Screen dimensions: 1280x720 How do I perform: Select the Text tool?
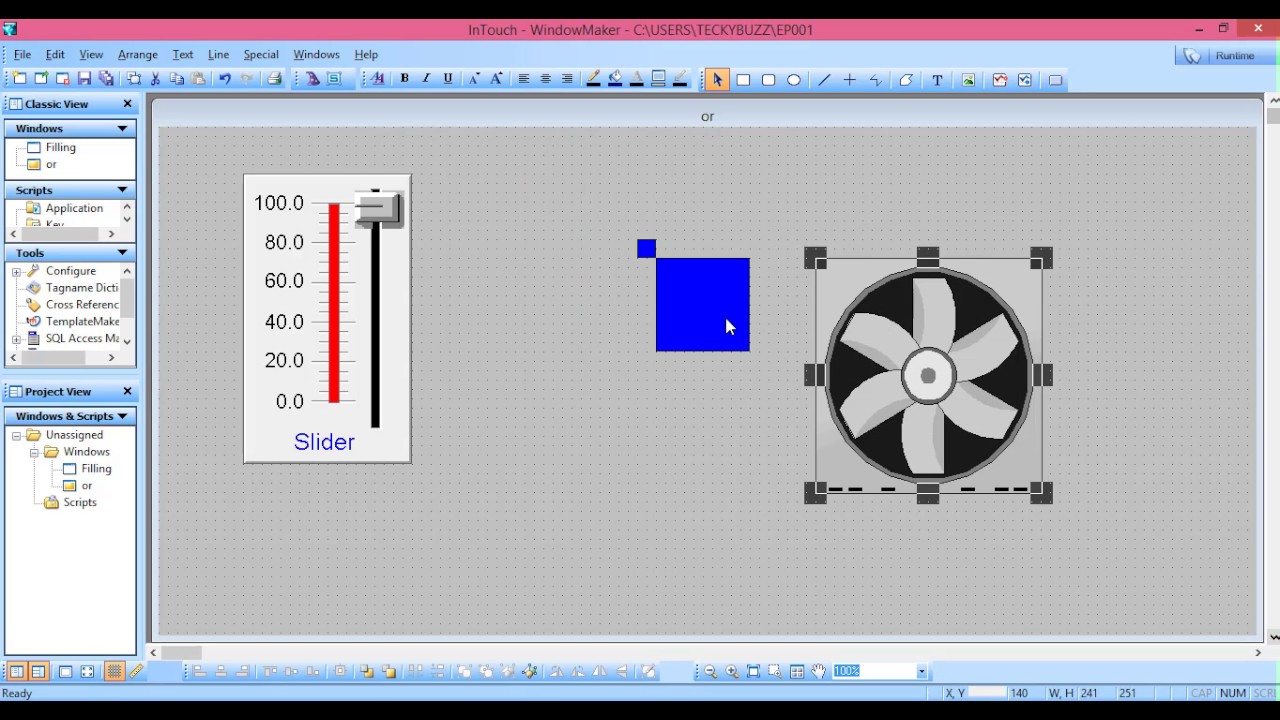[x=937, y=80]
